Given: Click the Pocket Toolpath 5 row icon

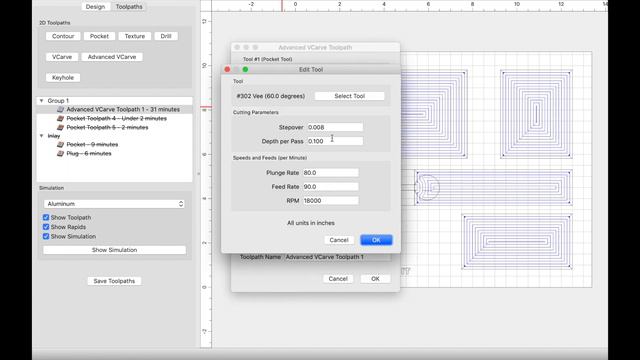Looking at the screenshot, I should 60,127.
